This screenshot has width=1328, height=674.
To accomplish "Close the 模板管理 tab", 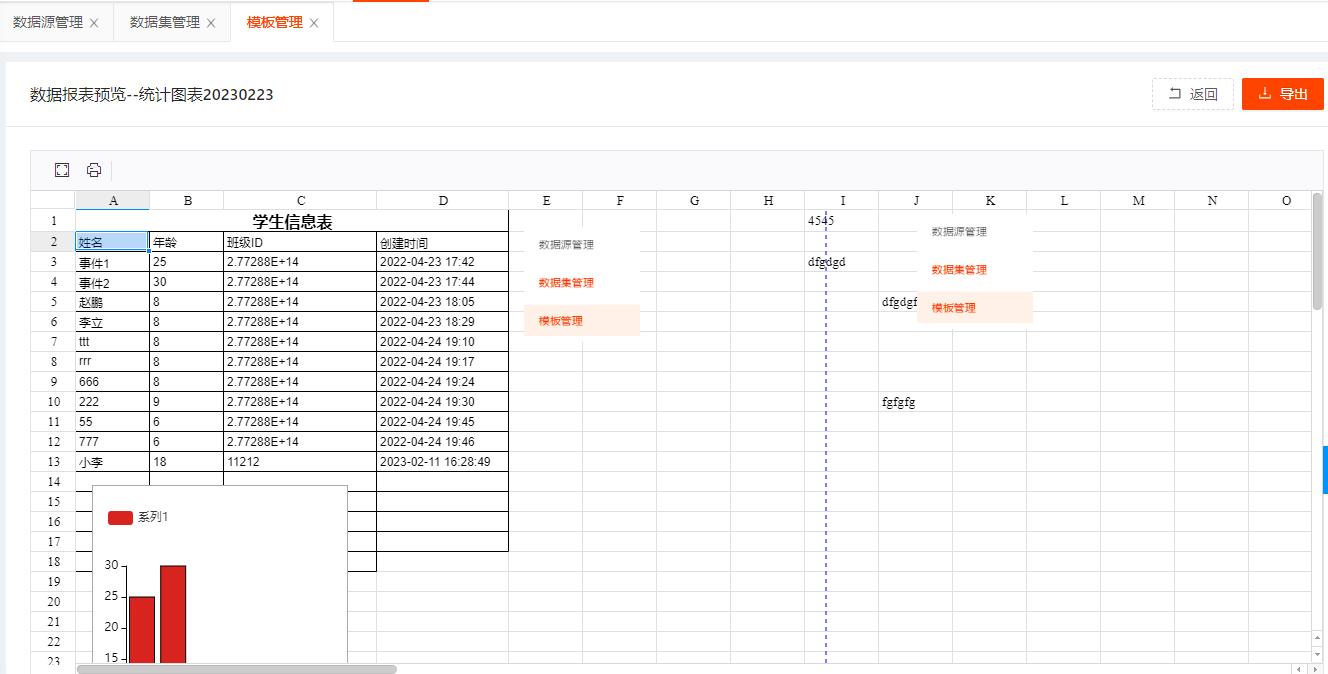I will (x=314, y=23).
